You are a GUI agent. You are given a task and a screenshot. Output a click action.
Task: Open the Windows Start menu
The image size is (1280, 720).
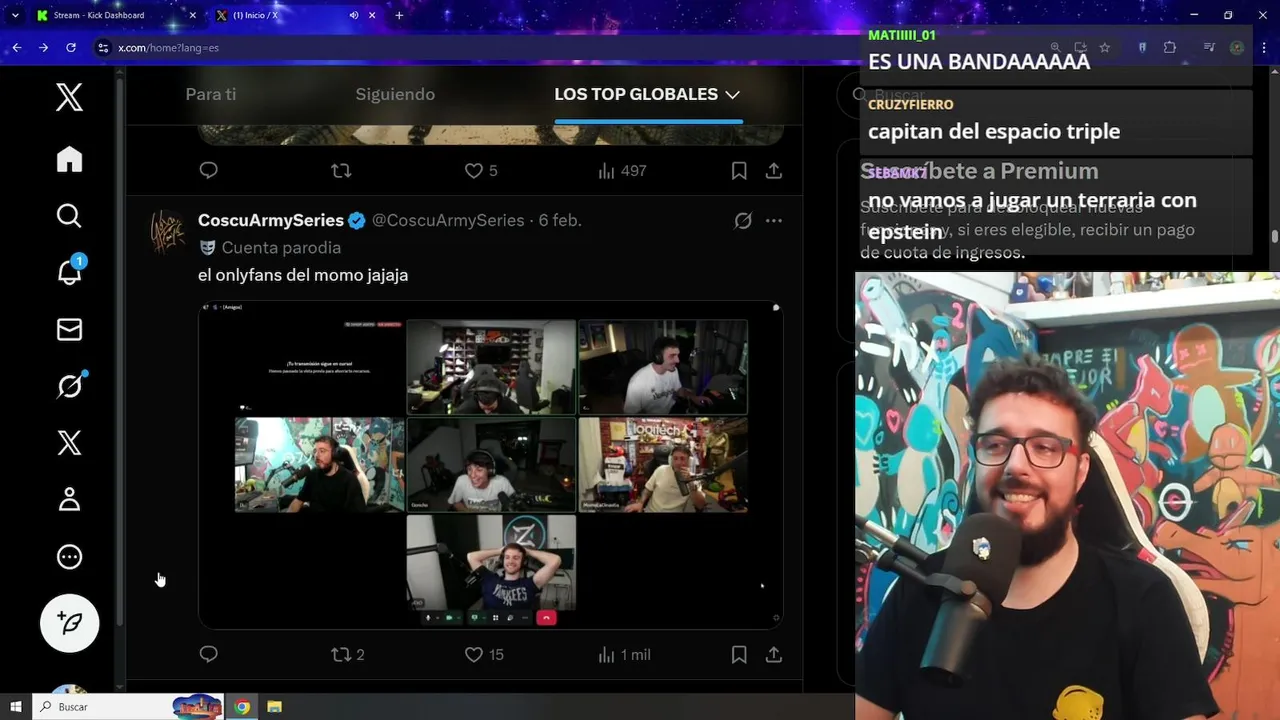click(15, 707)
